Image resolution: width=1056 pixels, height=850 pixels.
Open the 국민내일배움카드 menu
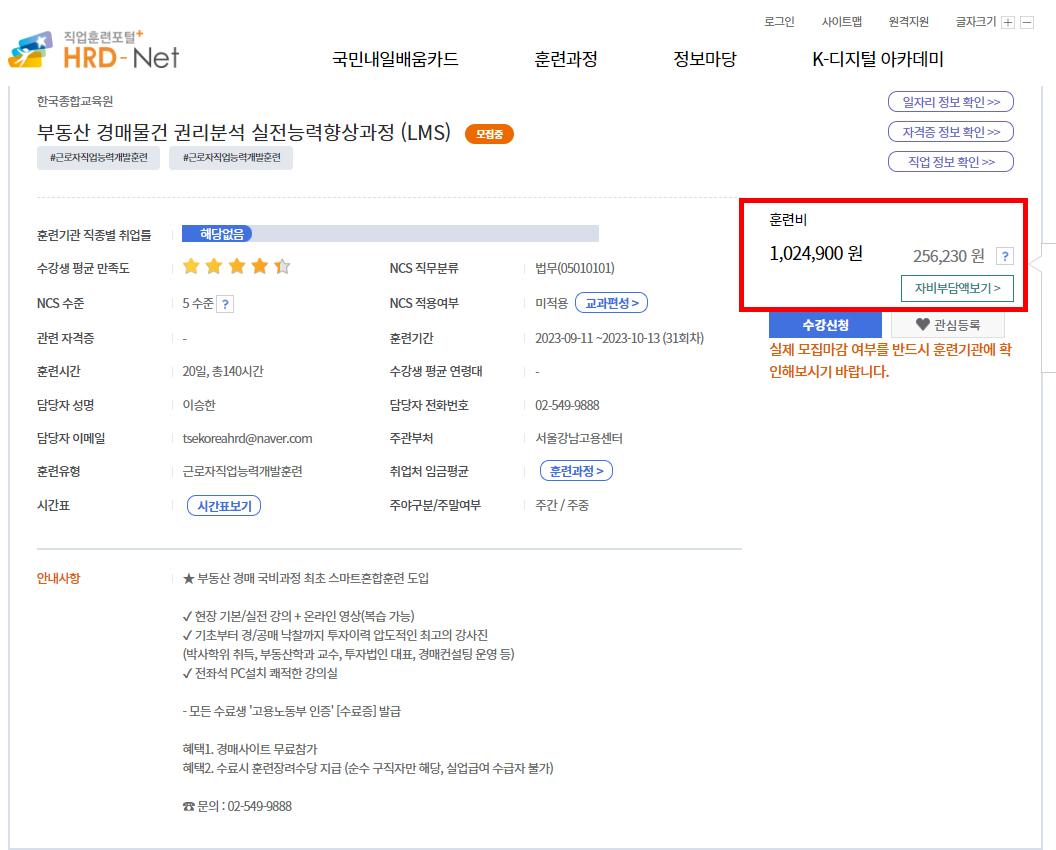[x=394, y=60]
